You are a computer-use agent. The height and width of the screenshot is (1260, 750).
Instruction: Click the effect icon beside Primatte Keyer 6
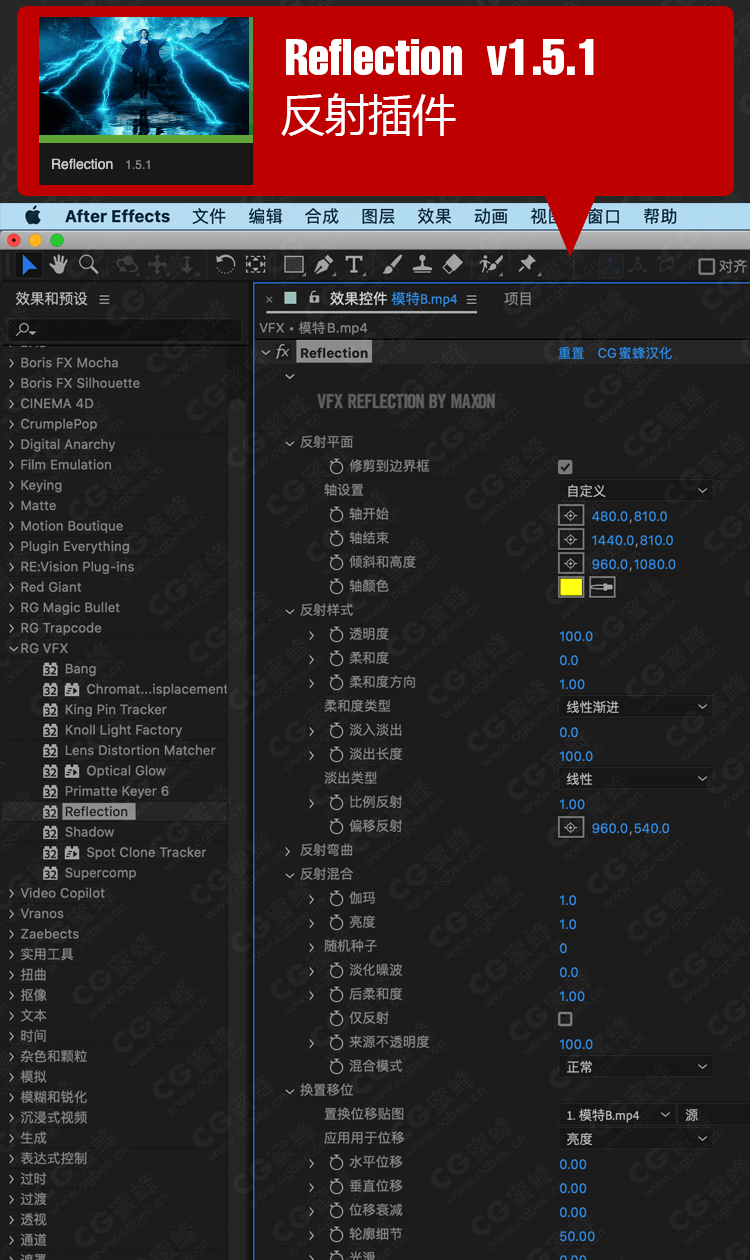[51, 791]
